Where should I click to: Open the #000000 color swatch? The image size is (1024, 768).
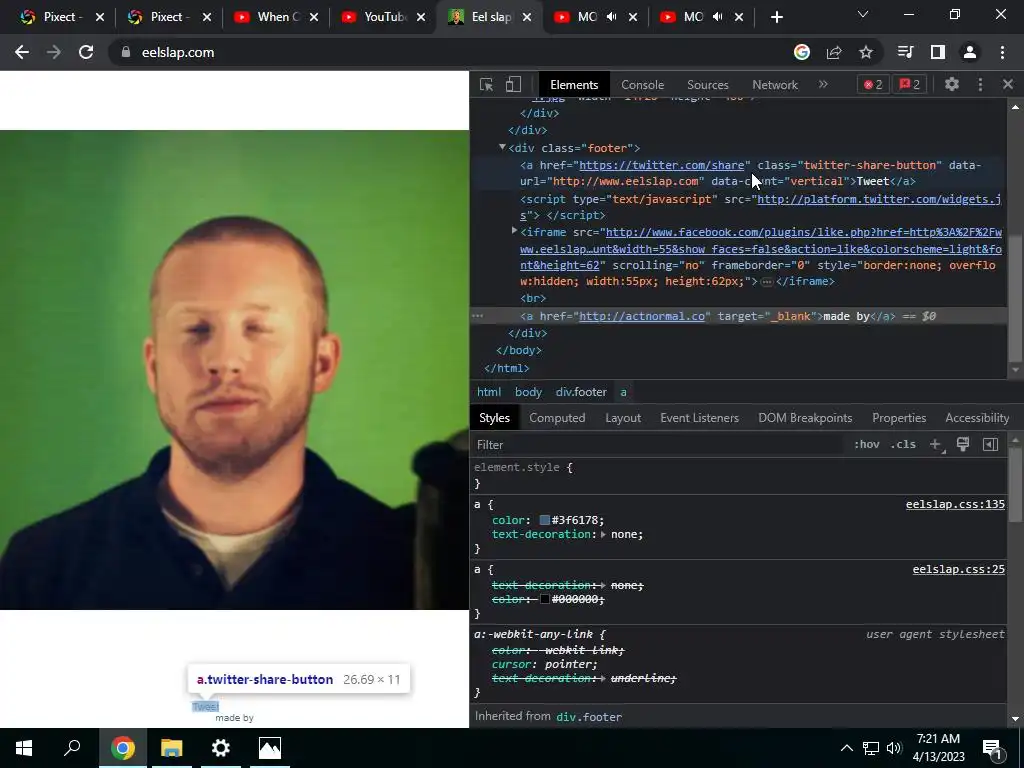pyautogui.click(x=545, y=599)
